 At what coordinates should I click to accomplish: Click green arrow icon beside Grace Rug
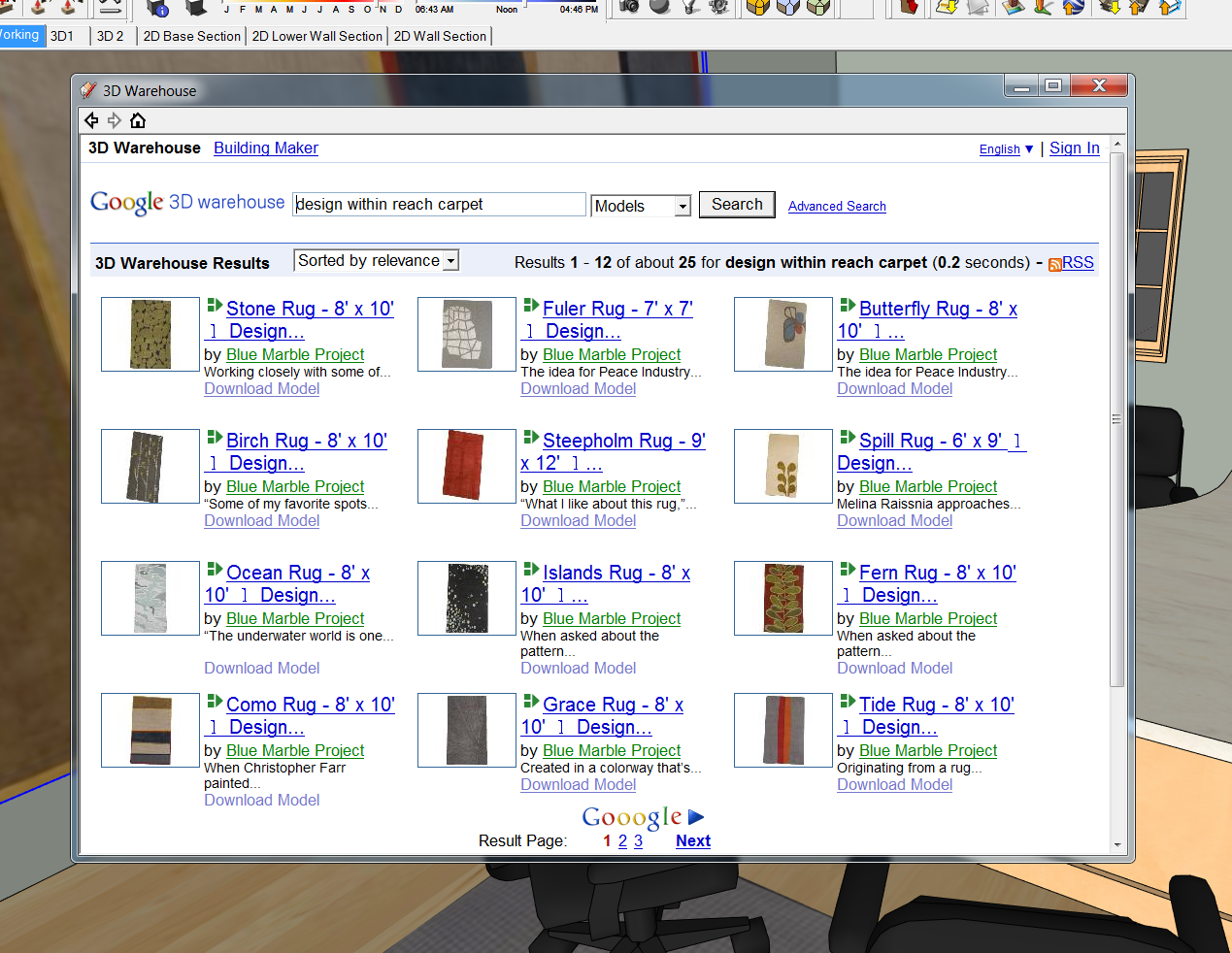pos(531,702)
